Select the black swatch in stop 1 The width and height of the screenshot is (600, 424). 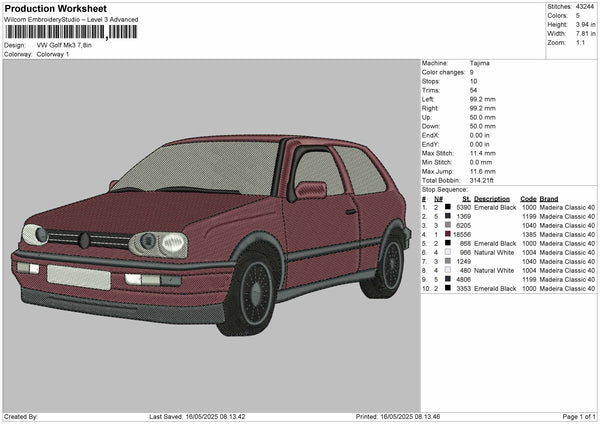tap(447, 207)
